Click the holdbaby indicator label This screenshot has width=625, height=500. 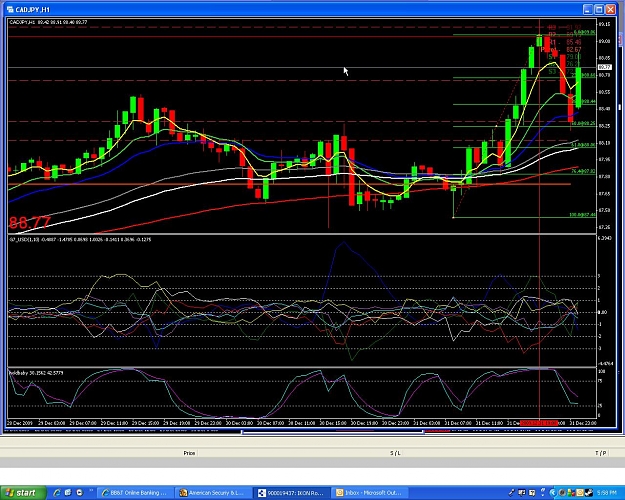36,373
